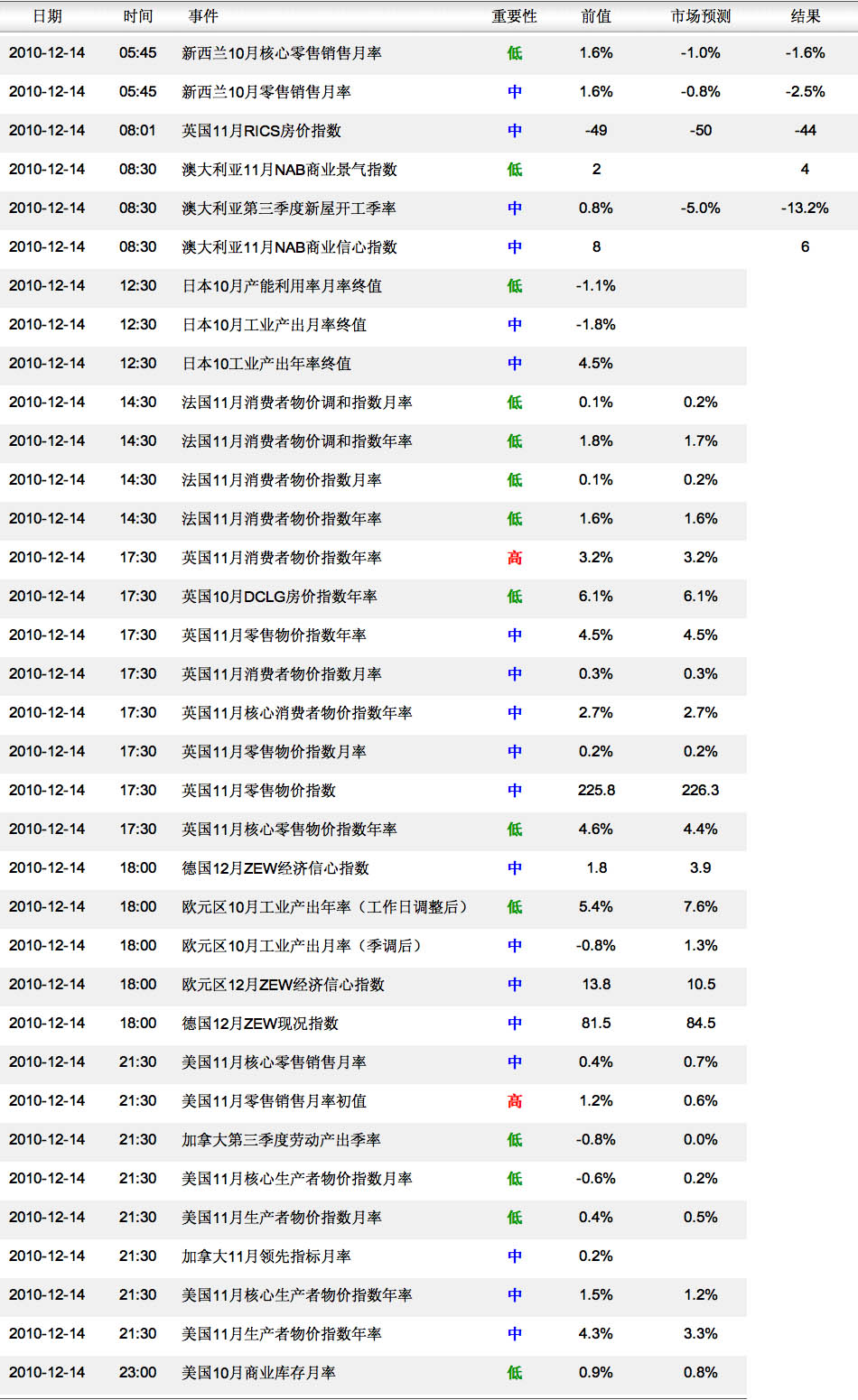Select event 美国11月生产者物价指数年率

(x=282, y=1334)
